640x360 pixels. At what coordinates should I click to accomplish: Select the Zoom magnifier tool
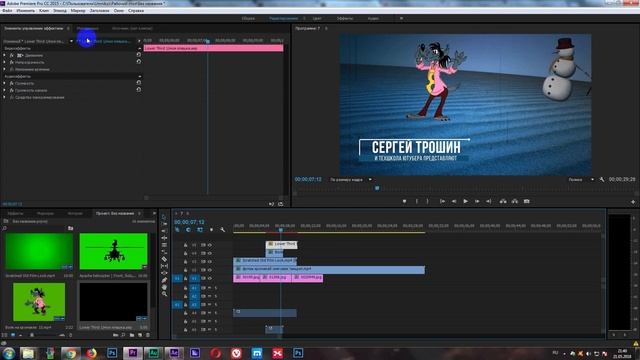pos(164,294)
